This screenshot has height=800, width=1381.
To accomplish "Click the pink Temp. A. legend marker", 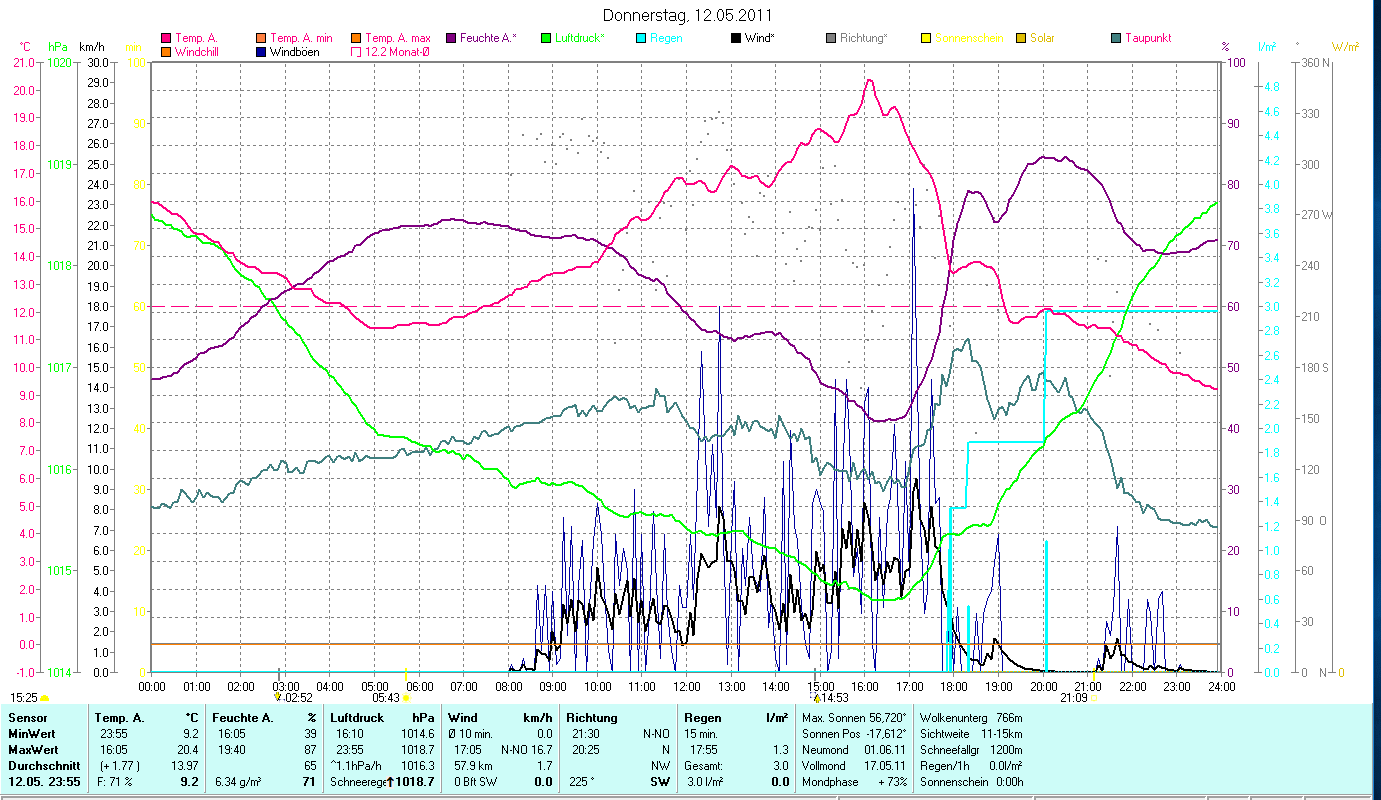I will 166,38.
